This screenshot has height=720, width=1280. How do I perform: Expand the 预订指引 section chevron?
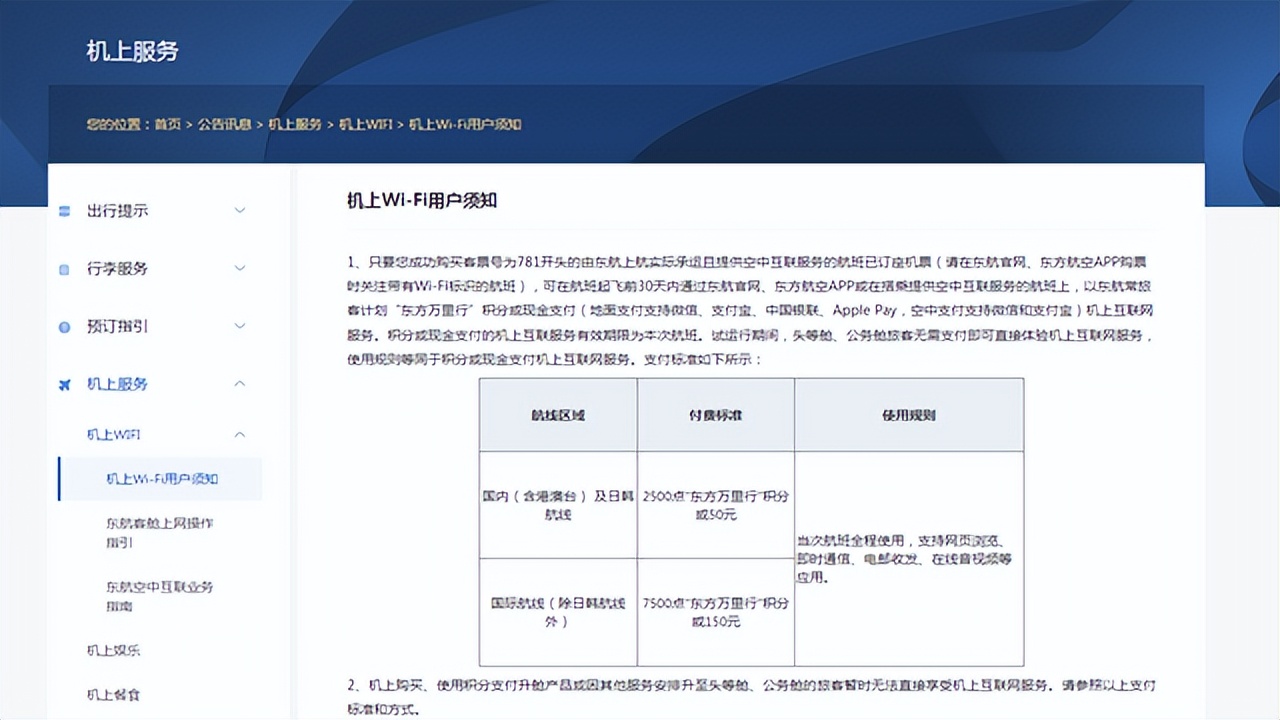(240, 327)
